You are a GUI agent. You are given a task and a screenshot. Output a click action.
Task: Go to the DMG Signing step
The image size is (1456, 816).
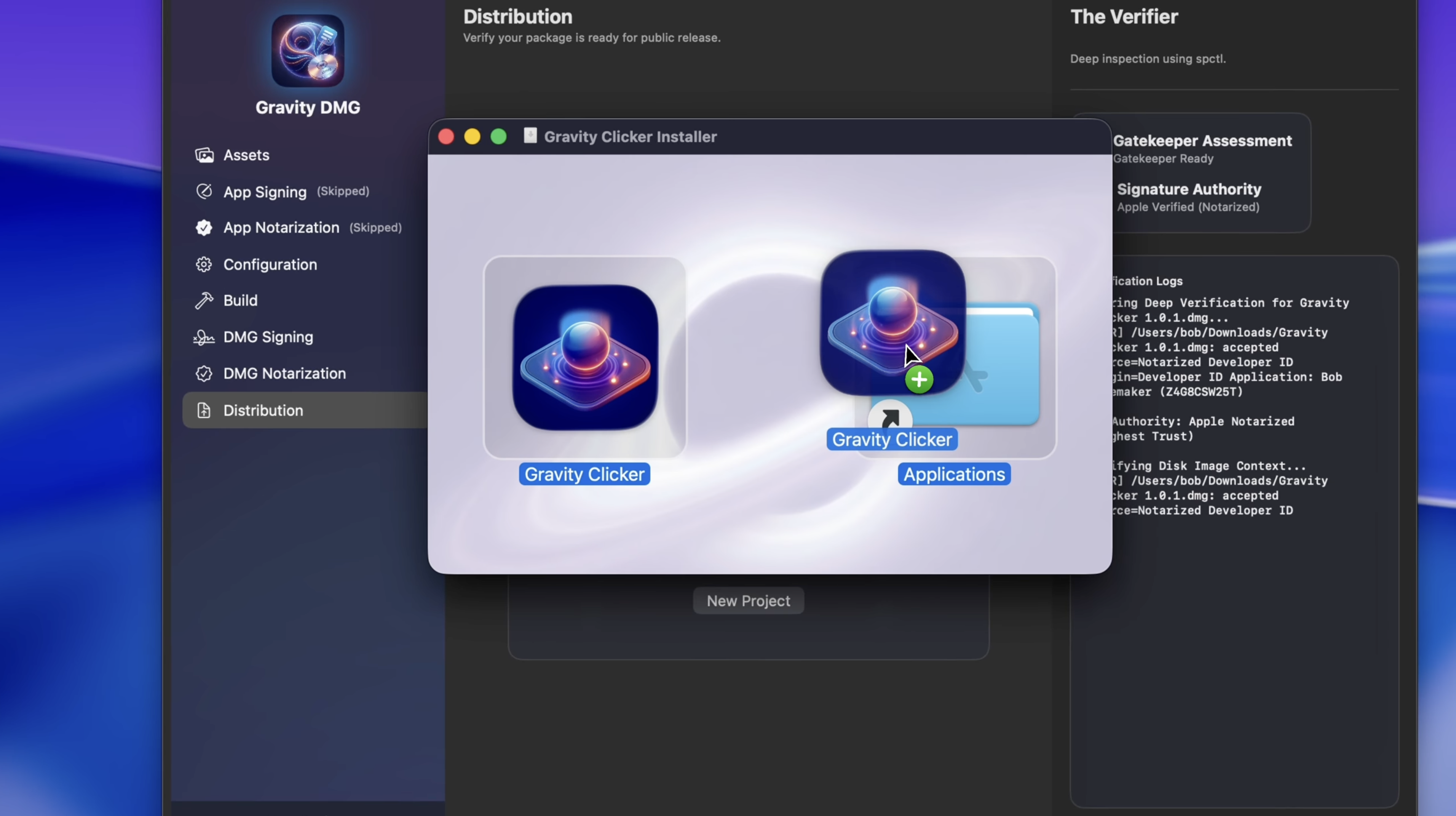(268, 337)
